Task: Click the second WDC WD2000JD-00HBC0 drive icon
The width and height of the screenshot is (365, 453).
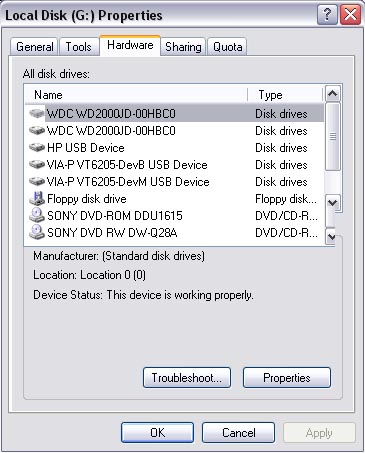Action: click(x=37, y=130)
